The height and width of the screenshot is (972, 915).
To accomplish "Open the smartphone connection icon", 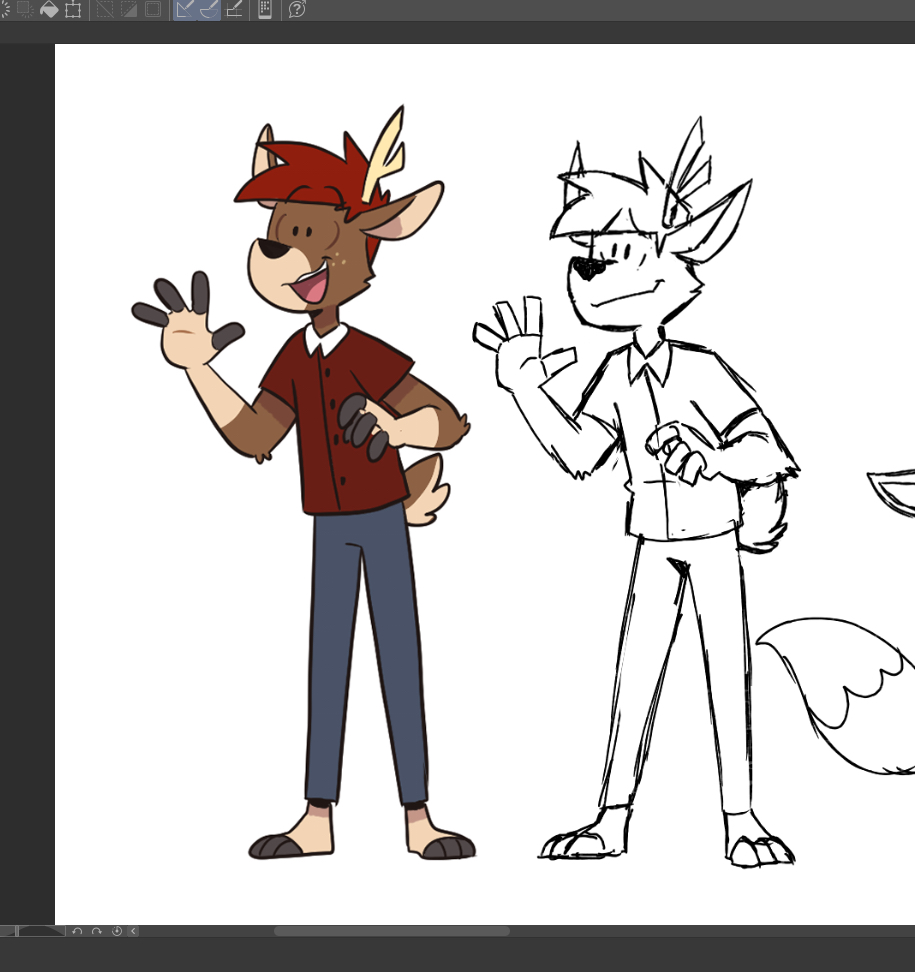I will pyautogui.click(x=265, y=9).
